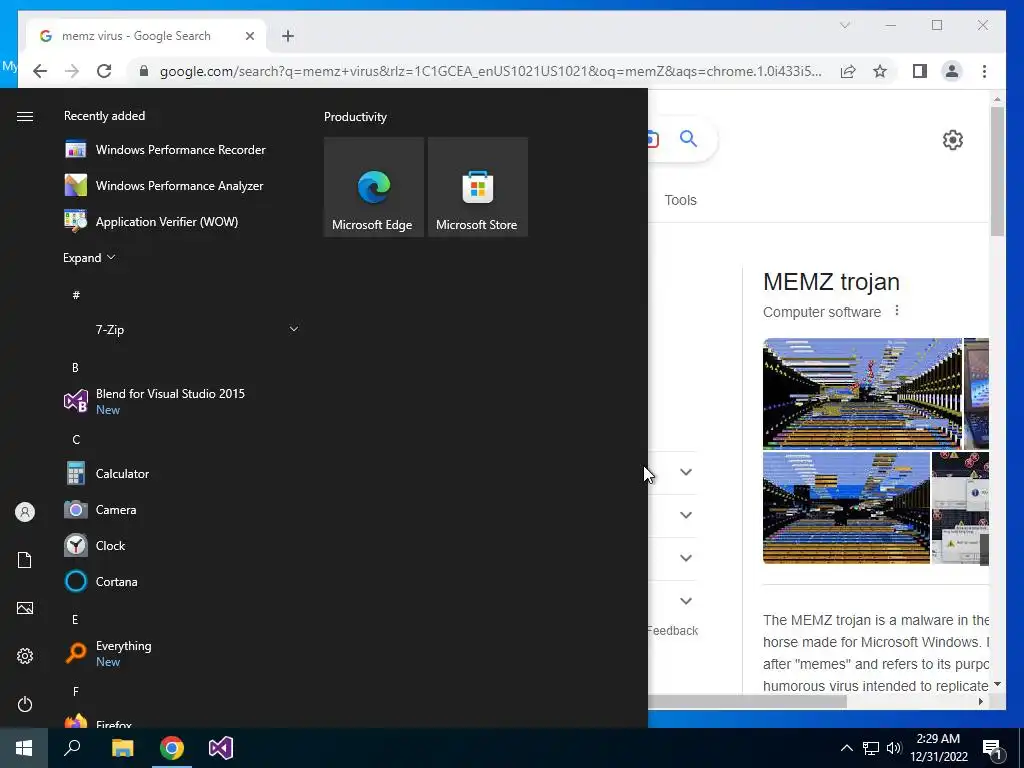Click the Microsoft Store tile
The image size is (1024, 768).
(x=477, y=187)
